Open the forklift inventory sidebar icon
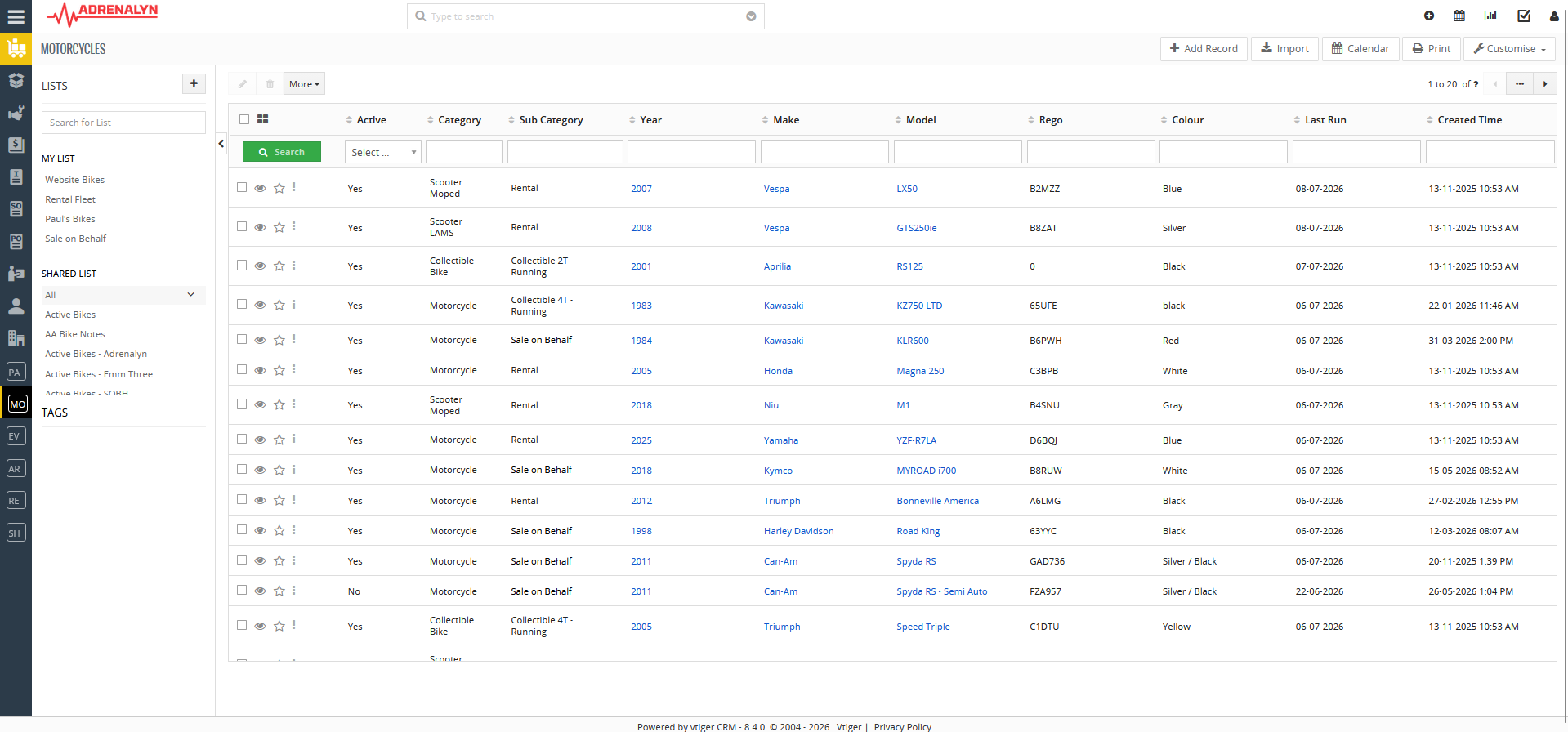 [16, 49]
